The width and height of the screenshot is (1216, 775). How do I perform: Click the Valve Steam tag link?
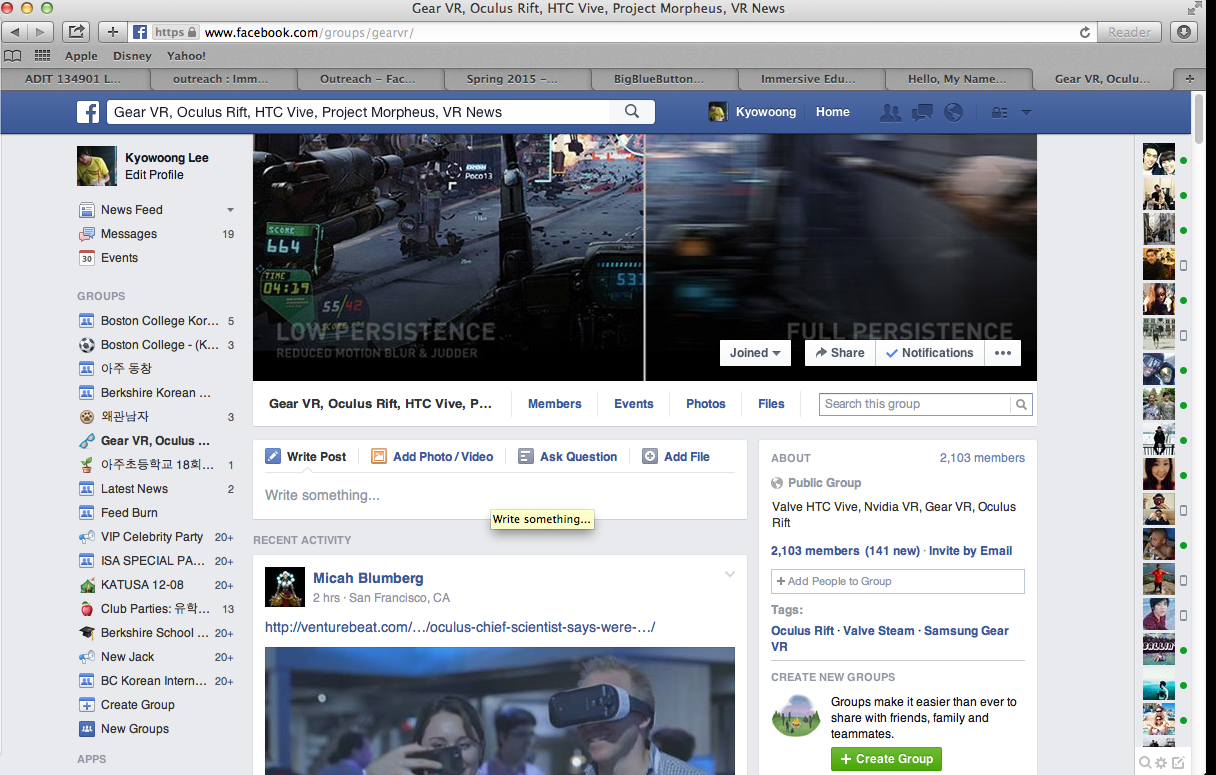point(879,631)
